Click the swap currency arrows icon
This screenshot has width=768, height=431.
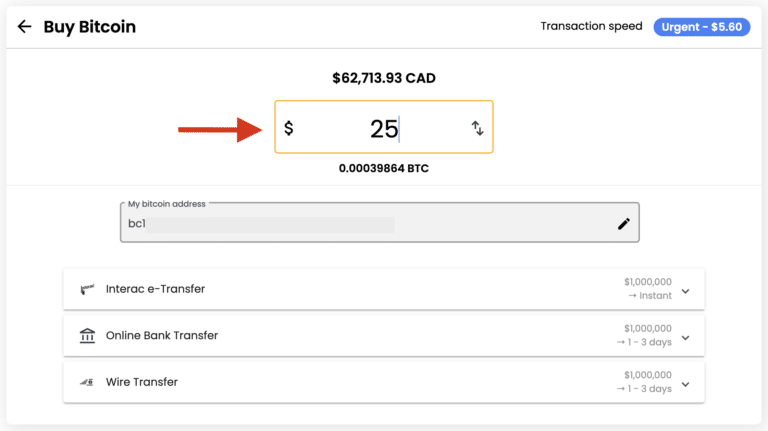click(x=477, y=128)
